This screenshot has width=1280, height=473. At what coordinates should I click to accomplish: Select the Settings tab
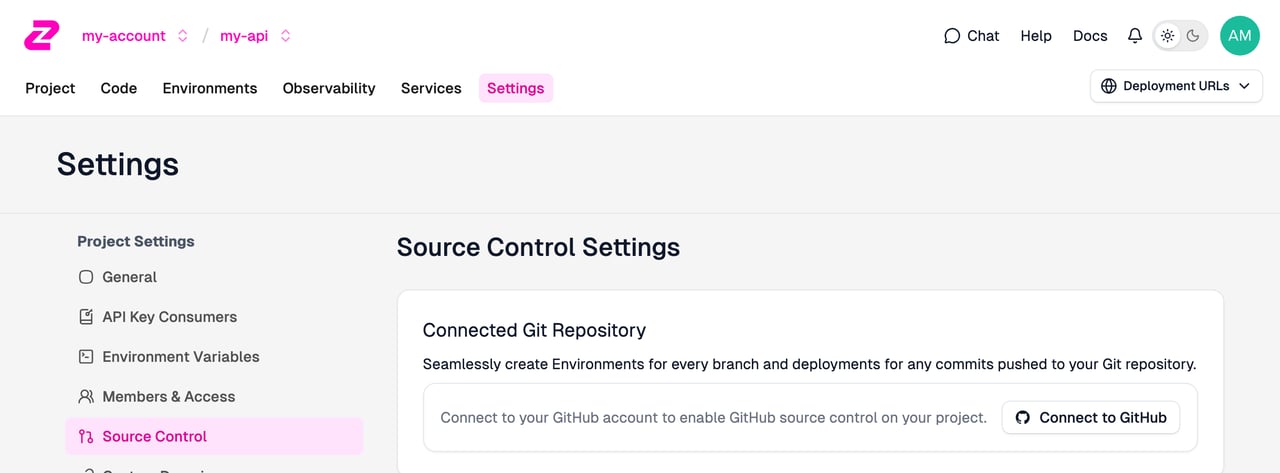pyautogui.click(x=516, y=88)
